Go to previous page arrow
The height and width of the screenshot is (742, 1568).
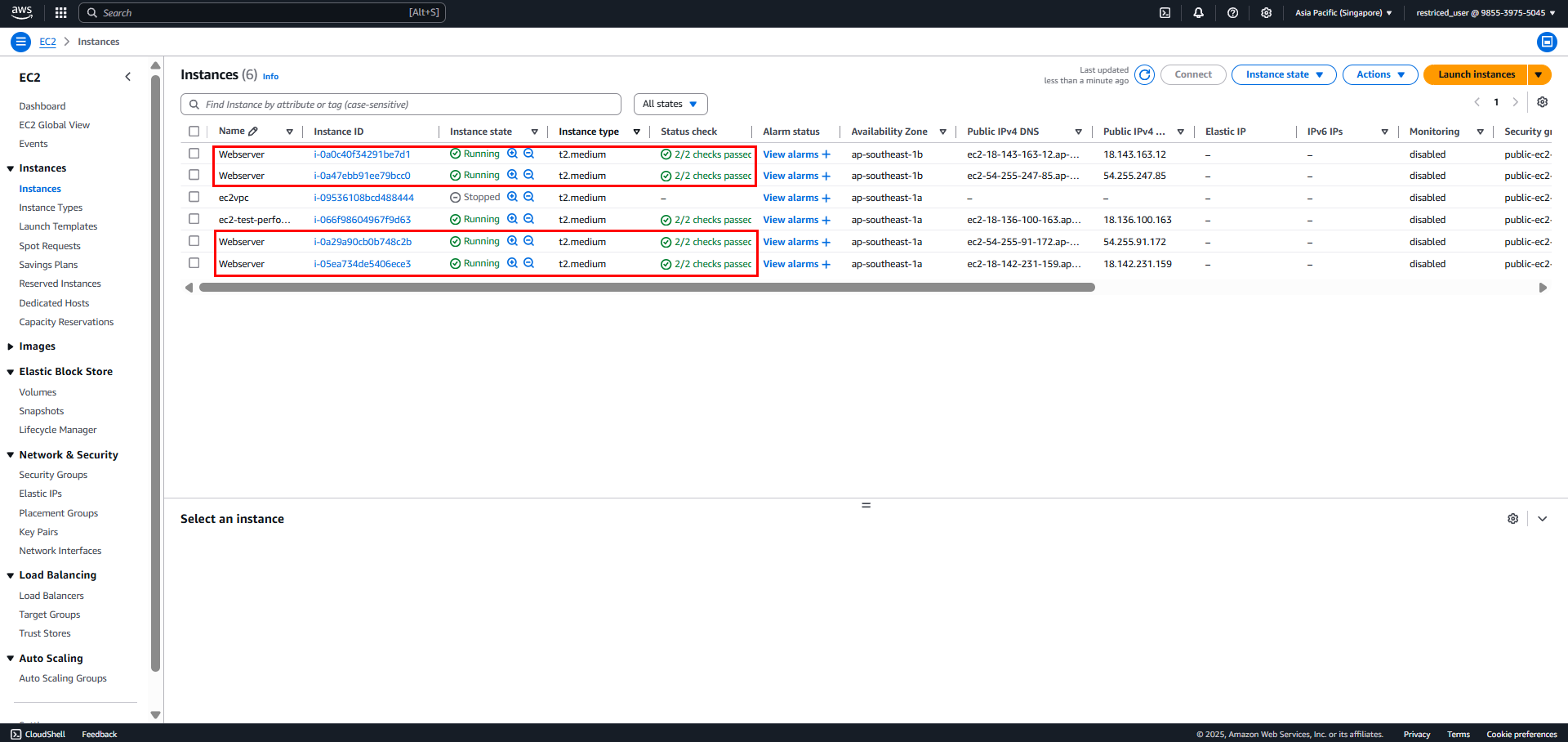(x=1477, y=102)
